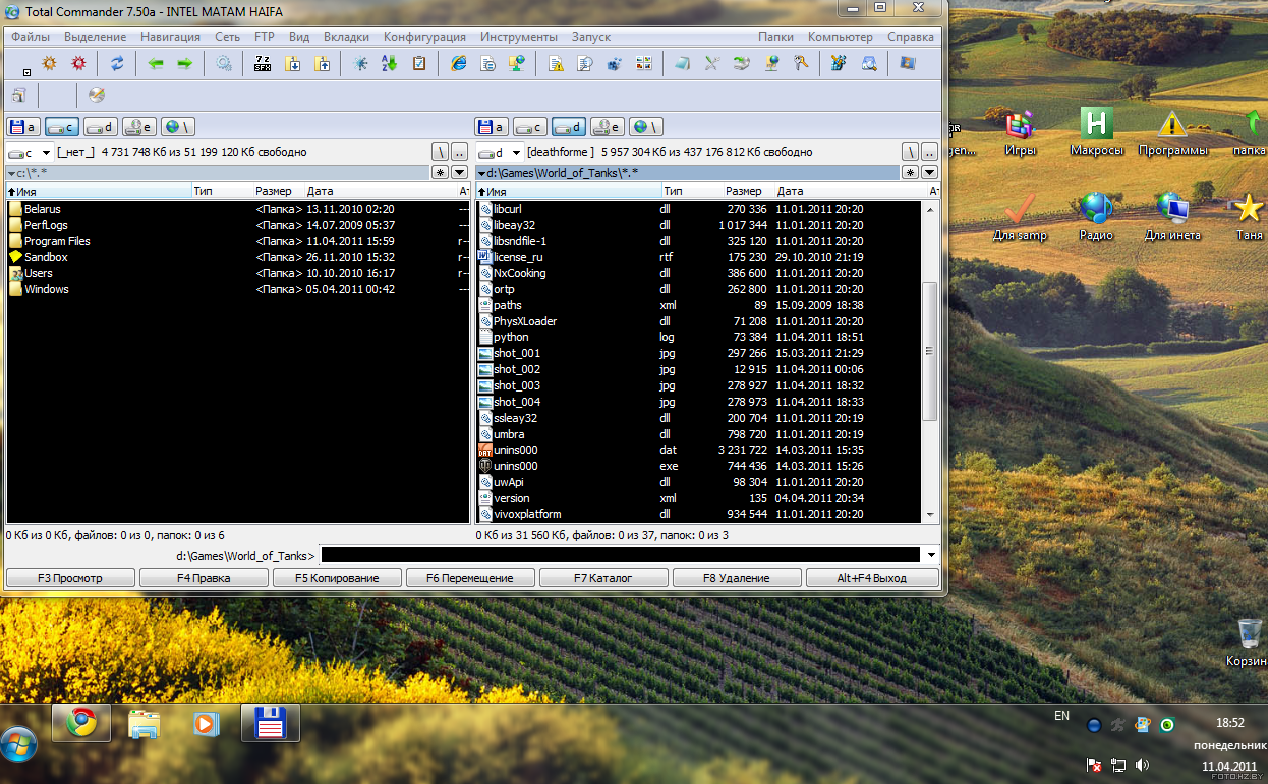1268x784 pixels.
Task: Click the red gear toolbar icon
Action: [x=78, y=63]
